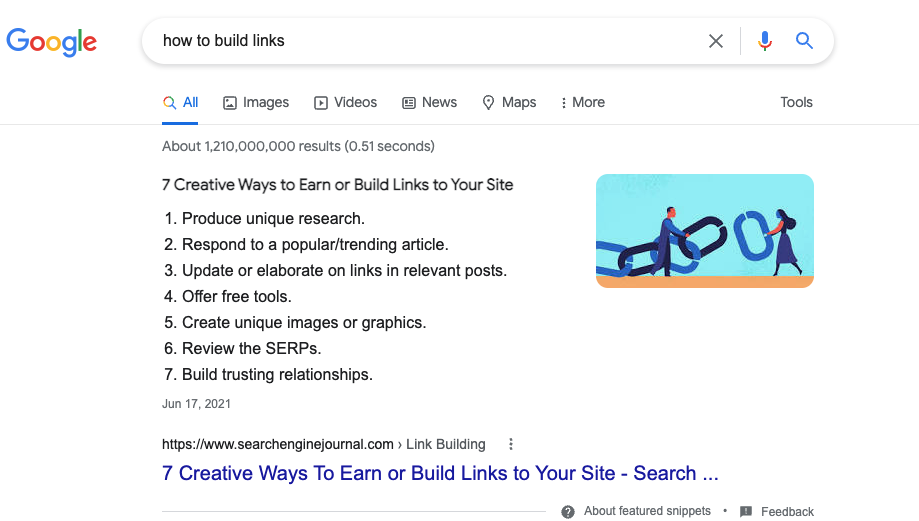Click the question mark About featured snippets icon
Screen dimensions: 919x521
pyautogui.click(x=568, y=512)
